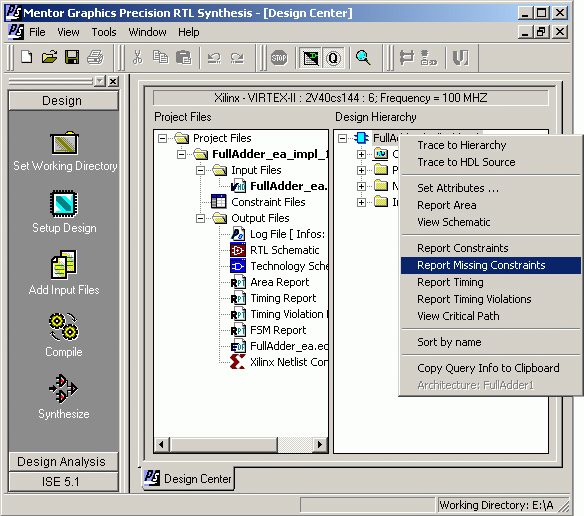584x516 pixels.
Task: Open the Timing Report item
Action: coord(283,298)
